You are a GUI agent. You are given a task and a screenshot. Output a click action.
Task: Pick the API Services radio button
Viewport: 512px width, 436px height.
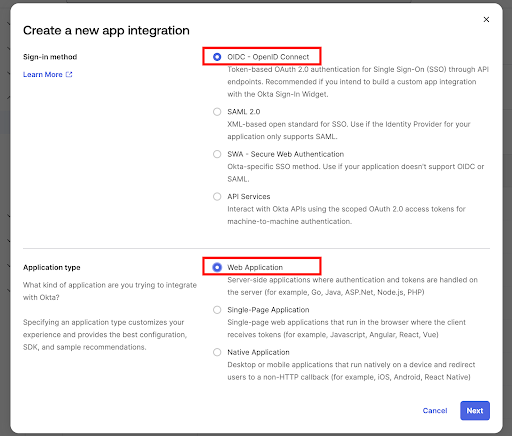(x=217, y=197)
